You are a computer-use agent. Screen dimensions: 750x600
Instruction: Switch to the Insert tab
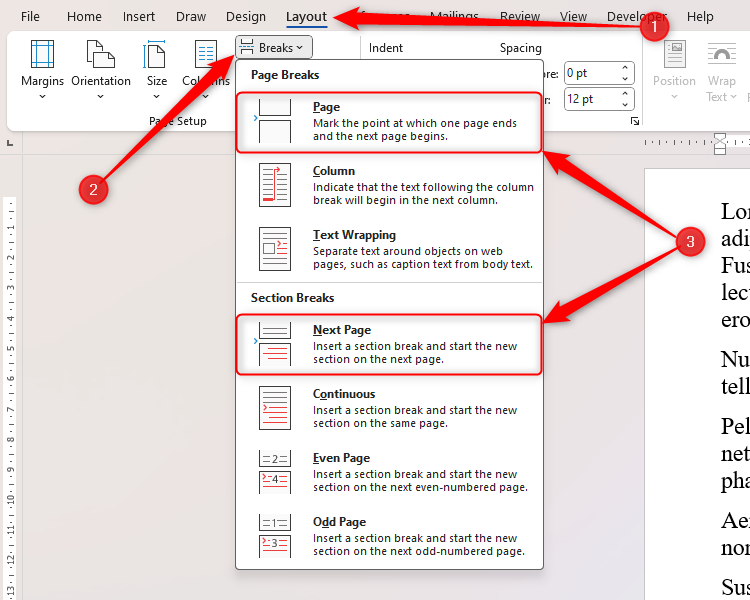click(139, 17)
